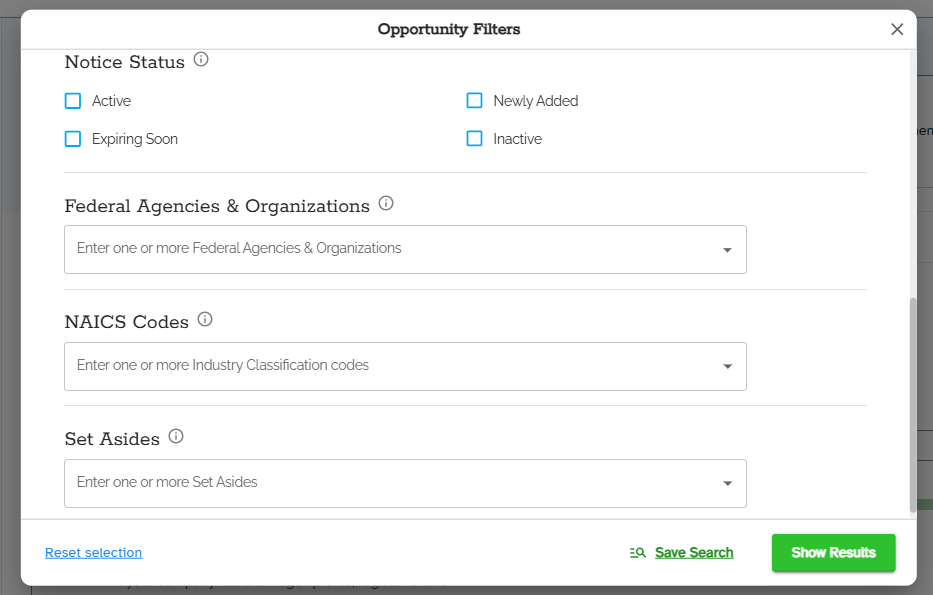Open the Notice Status info icon
The width and height of the screenshot is (933, 595).
[201, 60]
